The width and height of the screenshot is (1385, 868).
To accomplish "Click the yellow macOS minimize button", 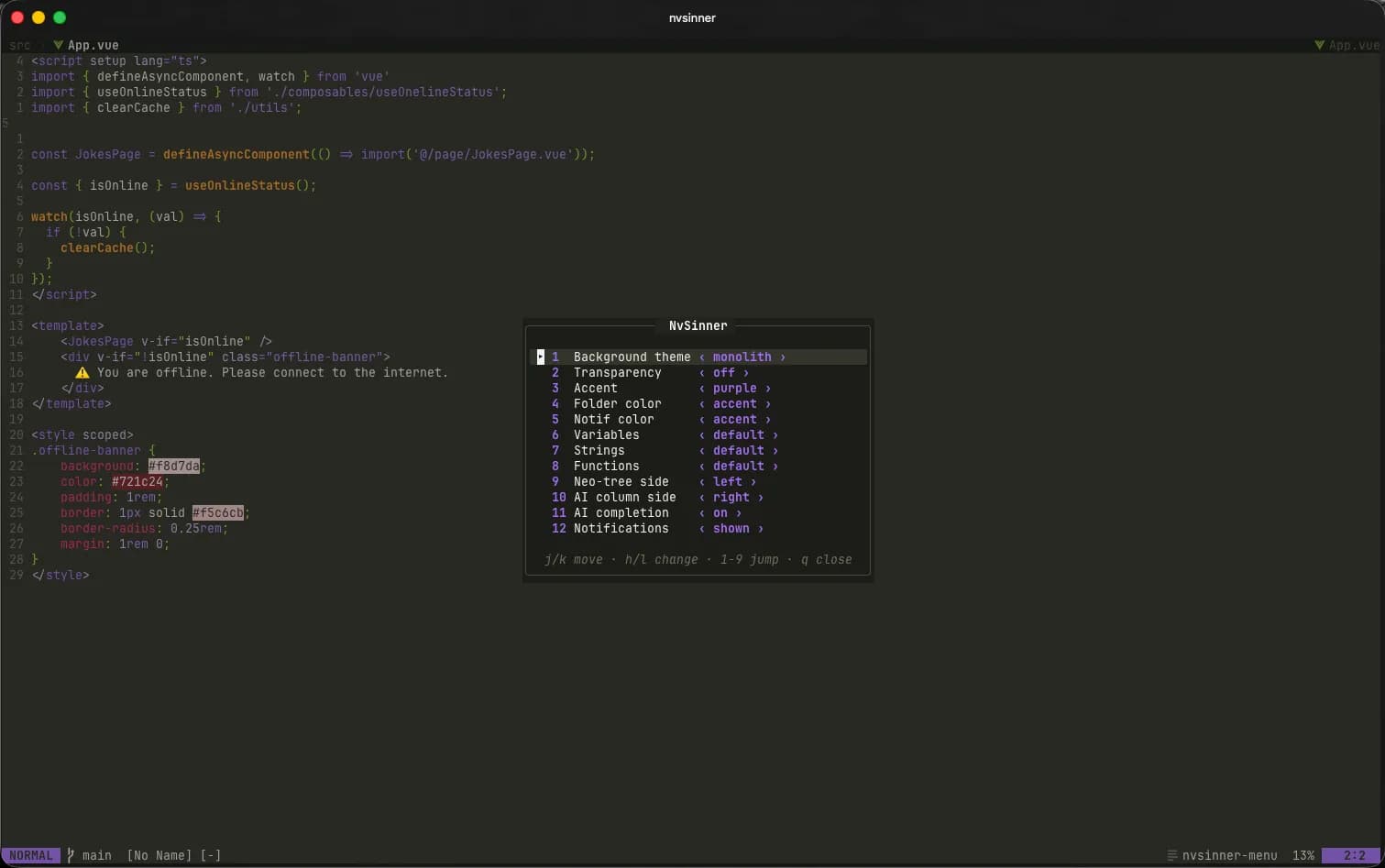I will coord(38,17).
